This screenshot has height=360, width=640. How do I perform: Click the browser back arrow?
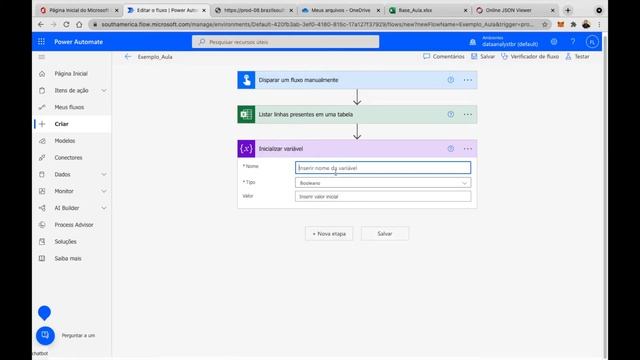[x=41, y=24]
